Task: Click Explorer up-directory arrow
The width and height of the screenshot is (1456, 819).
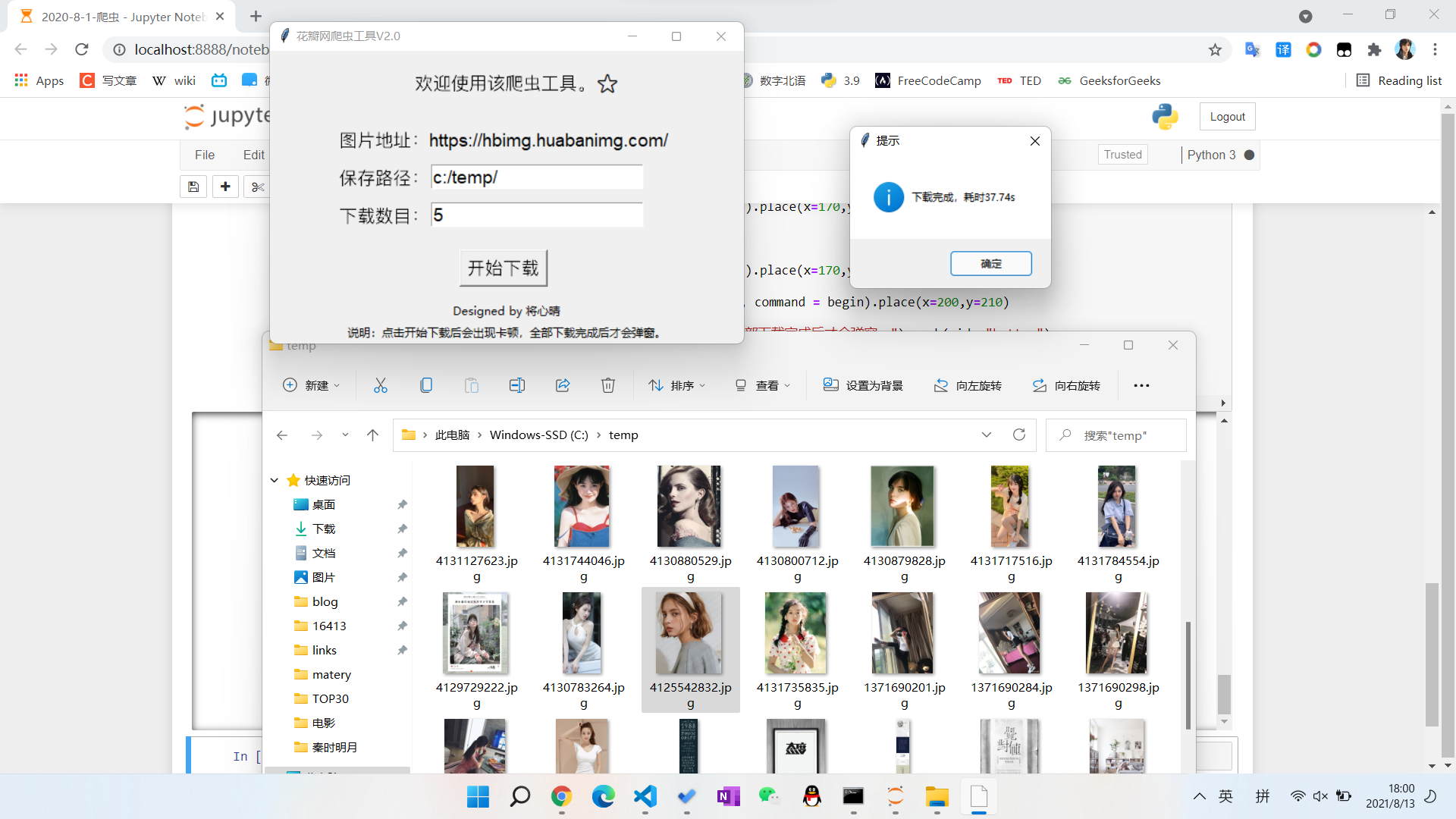Action: [372, 435]
